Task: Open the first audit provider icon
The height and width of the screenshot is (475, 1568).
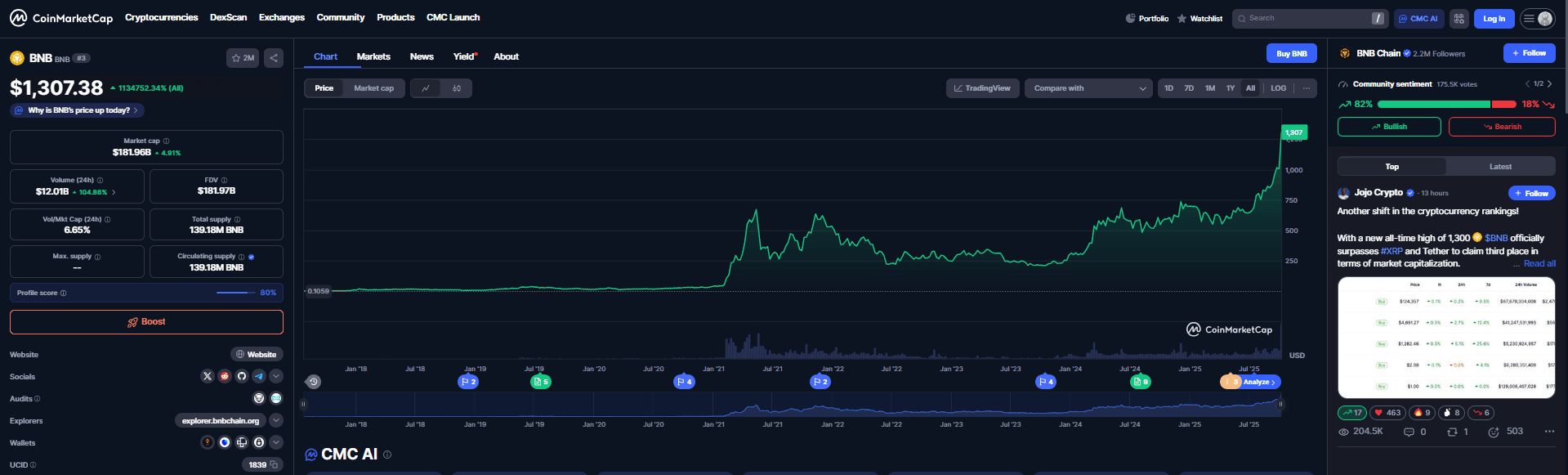Action: (259, 398)
